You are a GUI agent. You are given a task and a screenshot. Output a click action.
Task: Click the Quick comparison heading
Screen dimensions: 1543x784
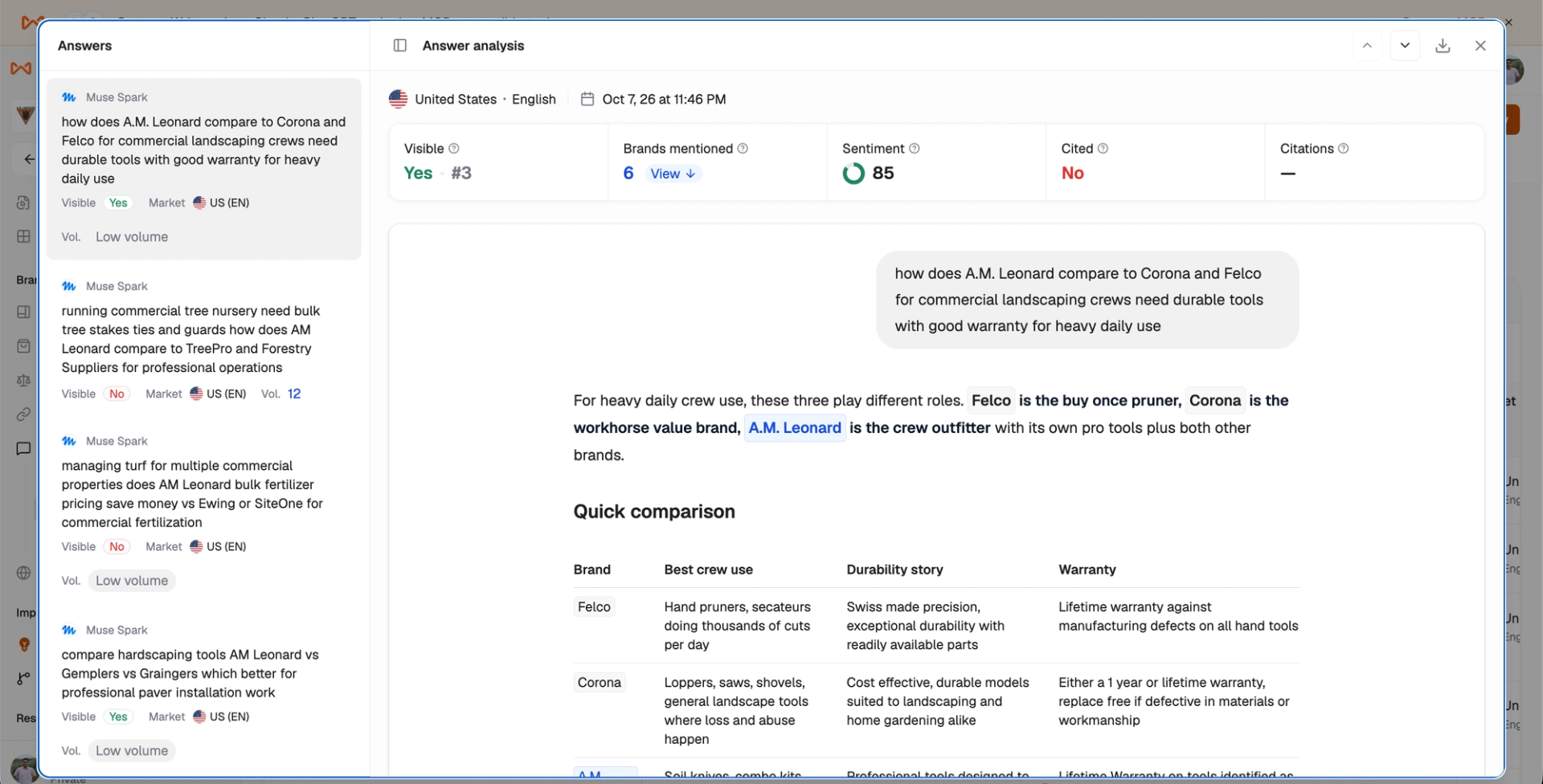pos(654,512)
